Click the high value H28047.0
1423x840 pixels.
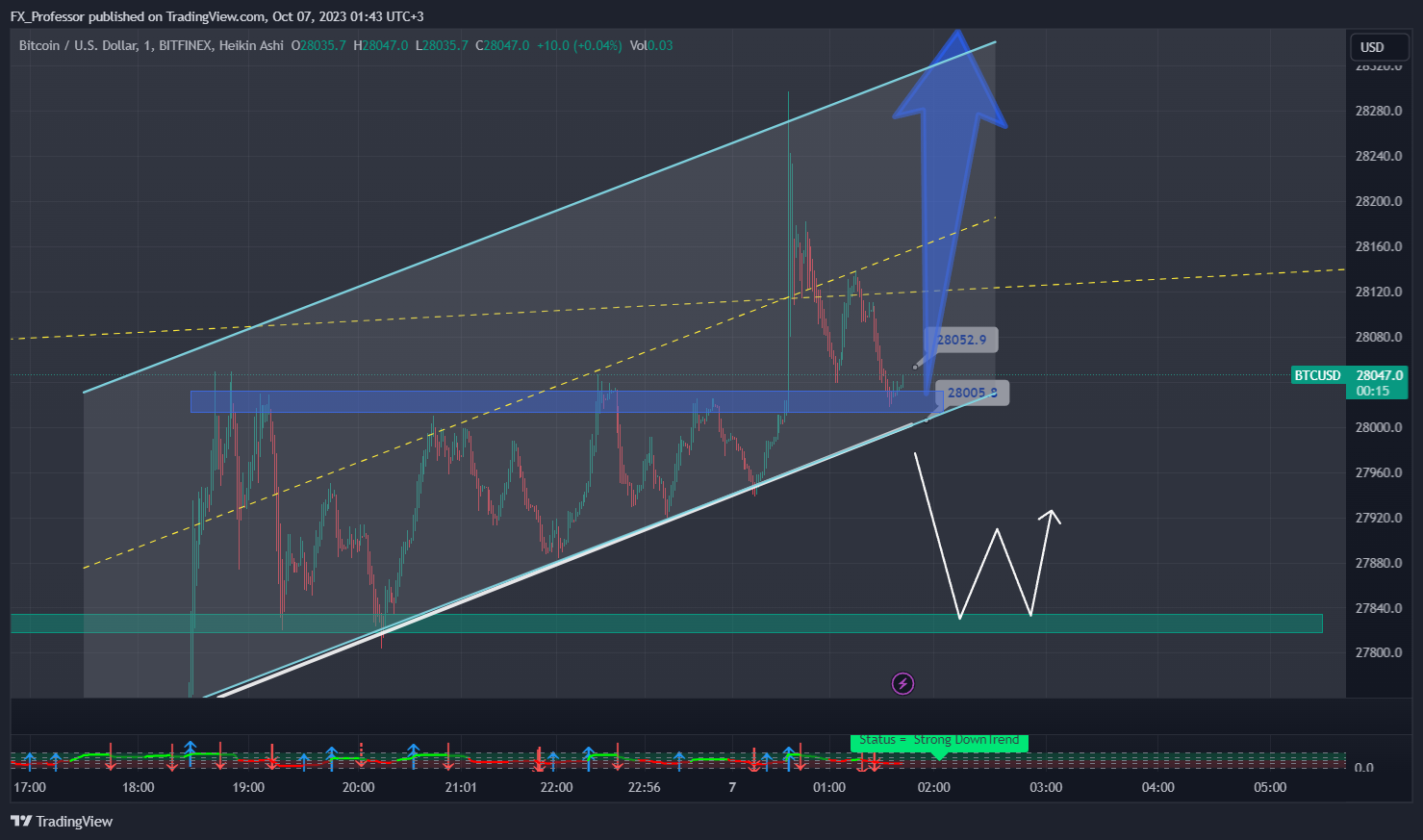point(381,45)
